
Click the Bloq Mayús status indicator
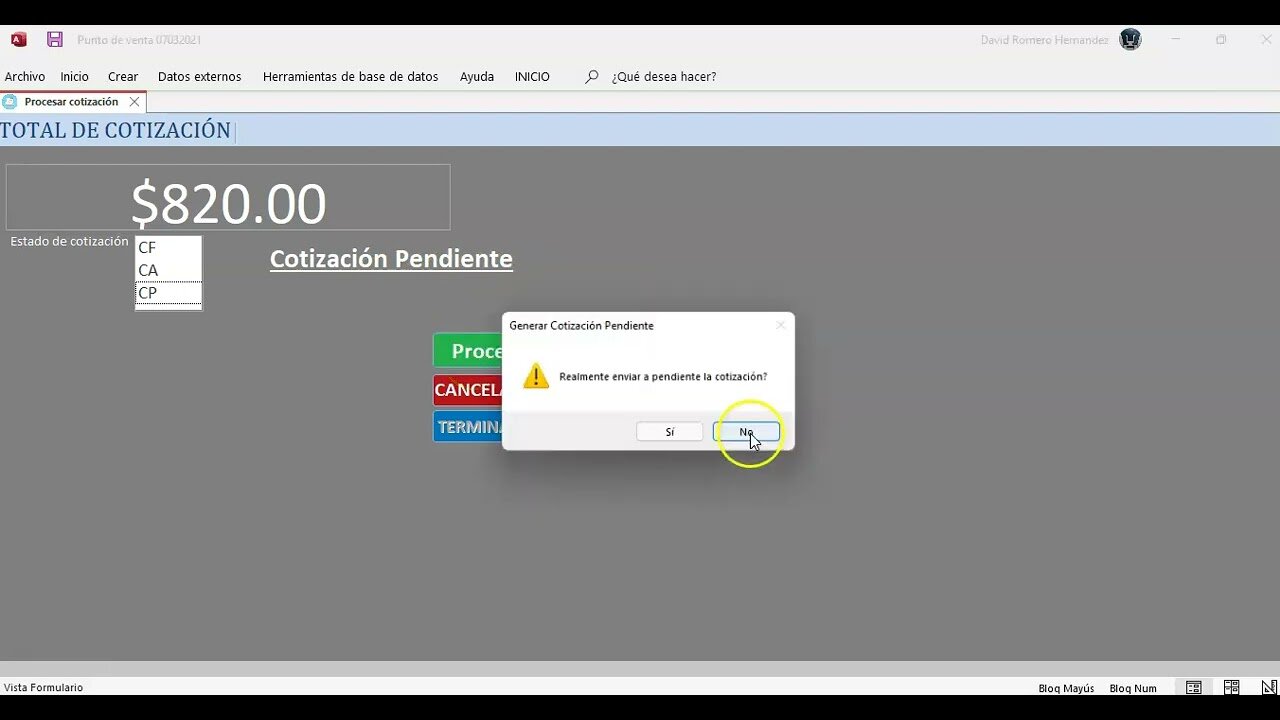pos(1066,688)
